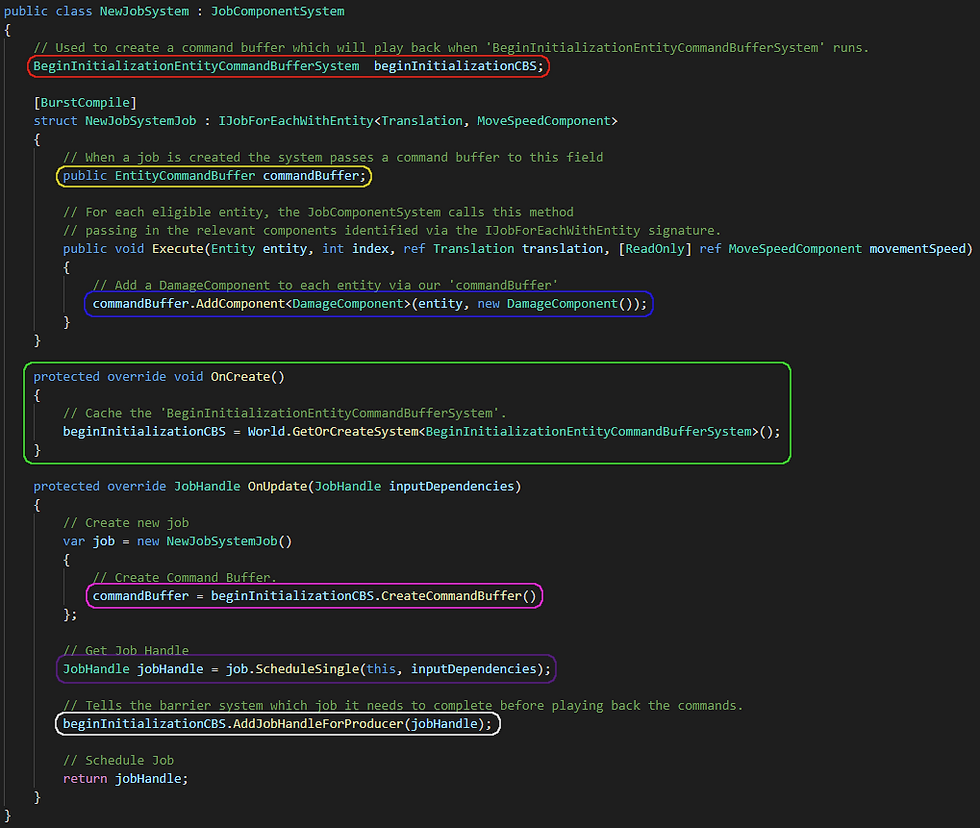Click the comment starting "// Used to create a command buffer"

[x=451, y=47]
